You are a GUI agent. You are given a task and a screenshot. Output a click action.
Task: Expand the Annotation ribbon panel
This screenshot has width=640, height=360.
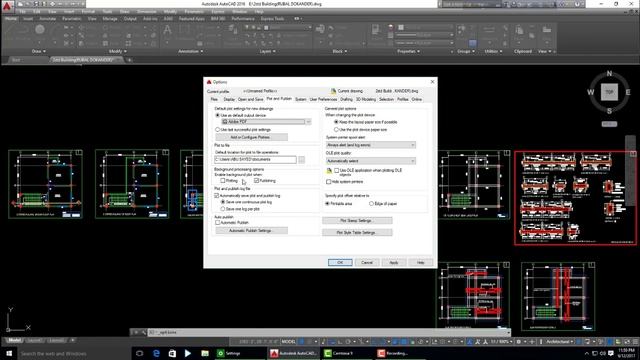click(x=191, y=51)
